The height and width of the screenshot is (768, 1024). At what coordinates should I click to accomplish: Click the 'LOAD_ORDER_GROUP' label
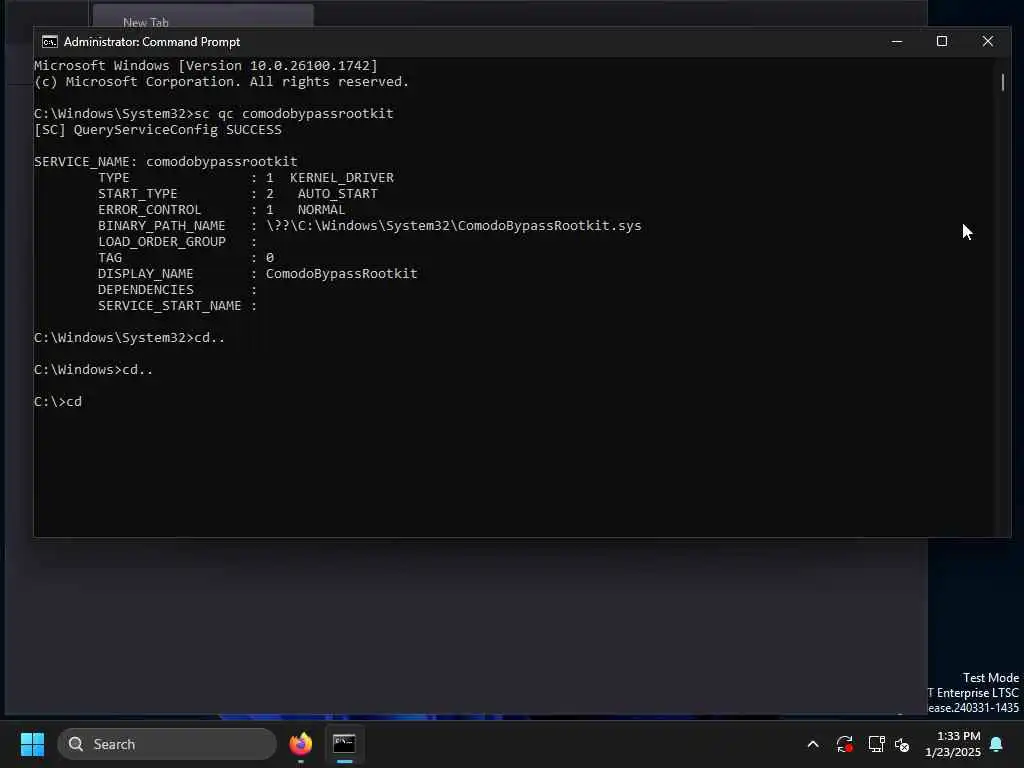162,242
